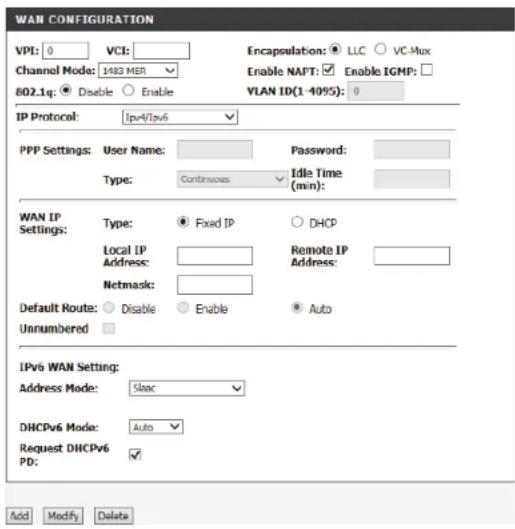Viewport: 515px width, 529px height.
Task: Click the Local IP Address field
Action: 214,256
